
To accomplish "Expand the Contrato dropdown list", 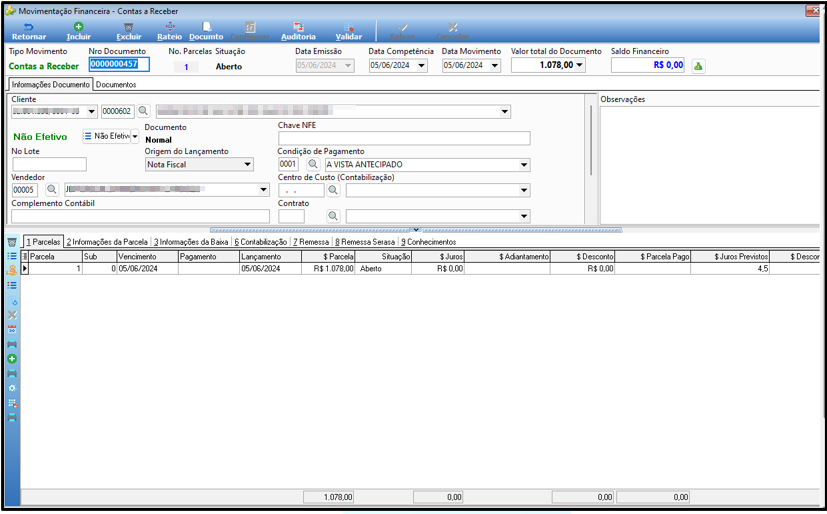I will click(524, 216).
